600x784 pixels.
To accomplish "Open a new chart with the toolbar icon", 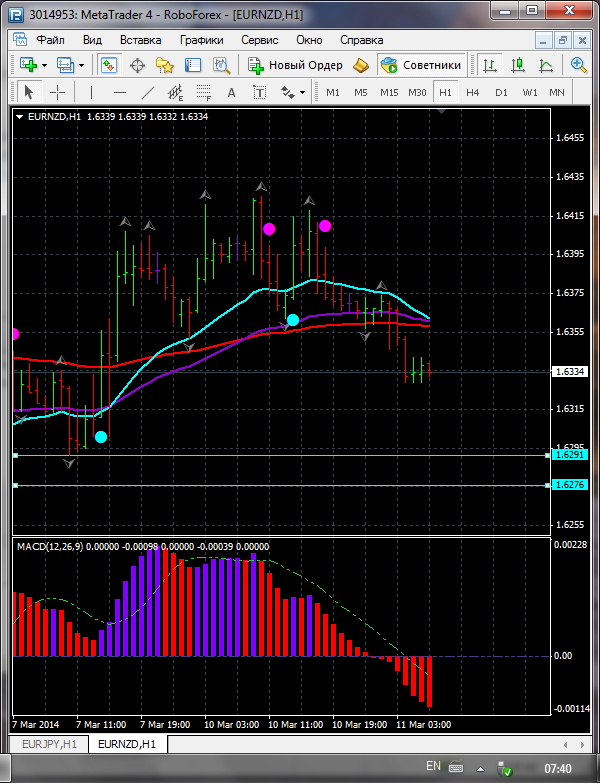I will click(x=28, y=65).
